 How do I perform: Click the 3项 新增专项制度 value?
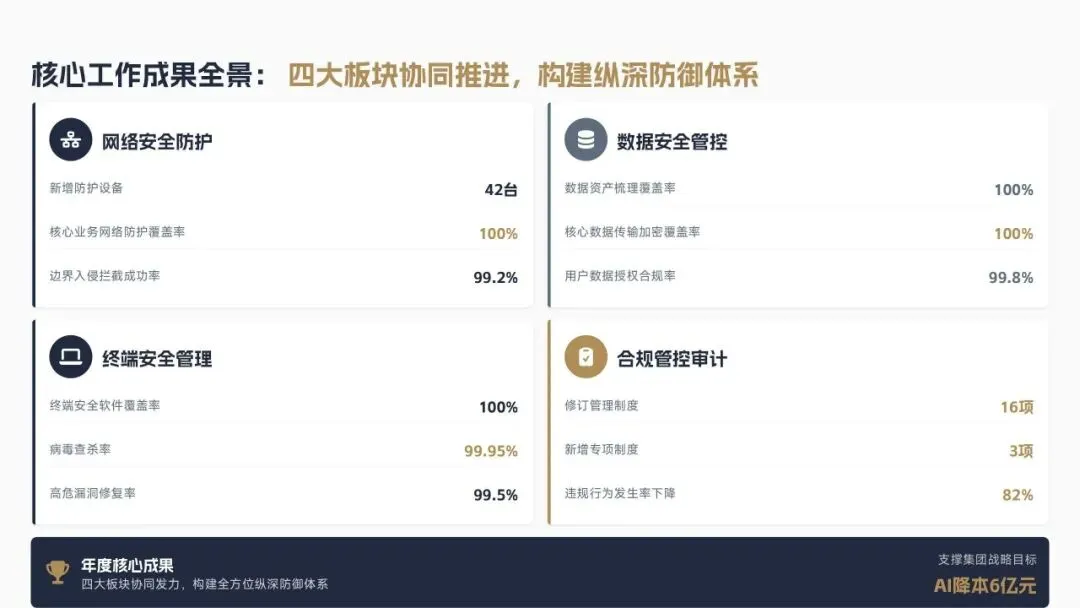1021,451
